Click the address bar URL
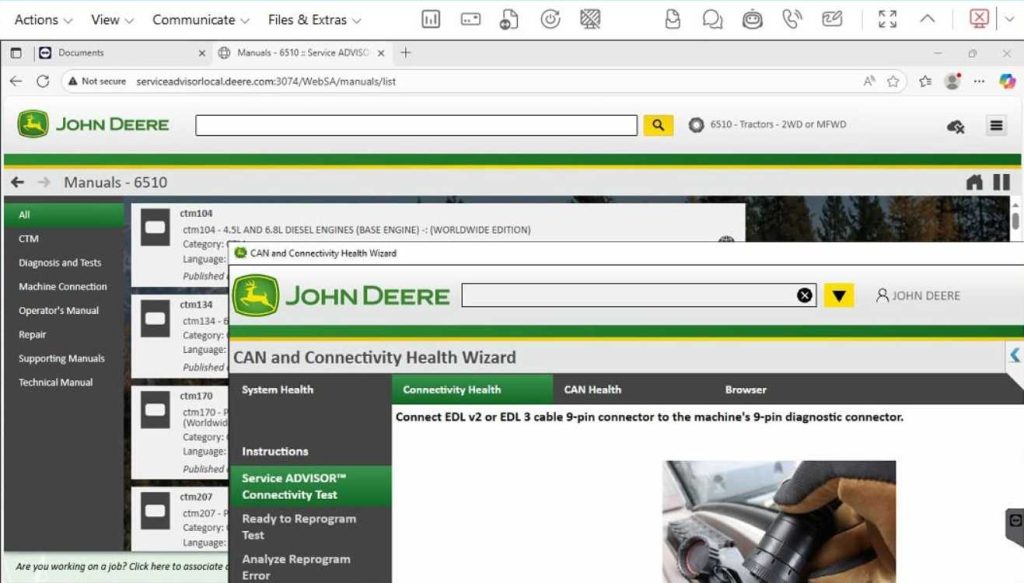The image size is (1024, 583). click(x=266, y=82)
